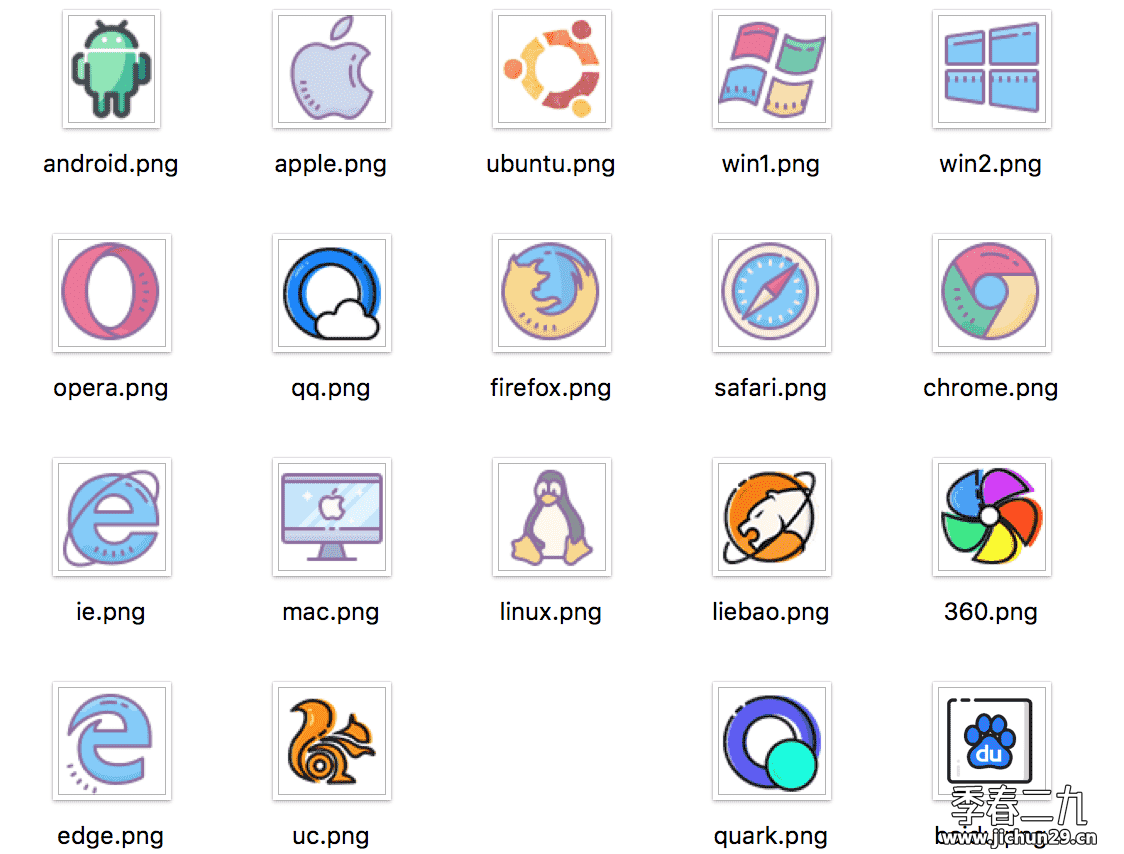Select the Apple logo icon
Image resolution: width=1124 pixels, height=854 pixels.
331,69
